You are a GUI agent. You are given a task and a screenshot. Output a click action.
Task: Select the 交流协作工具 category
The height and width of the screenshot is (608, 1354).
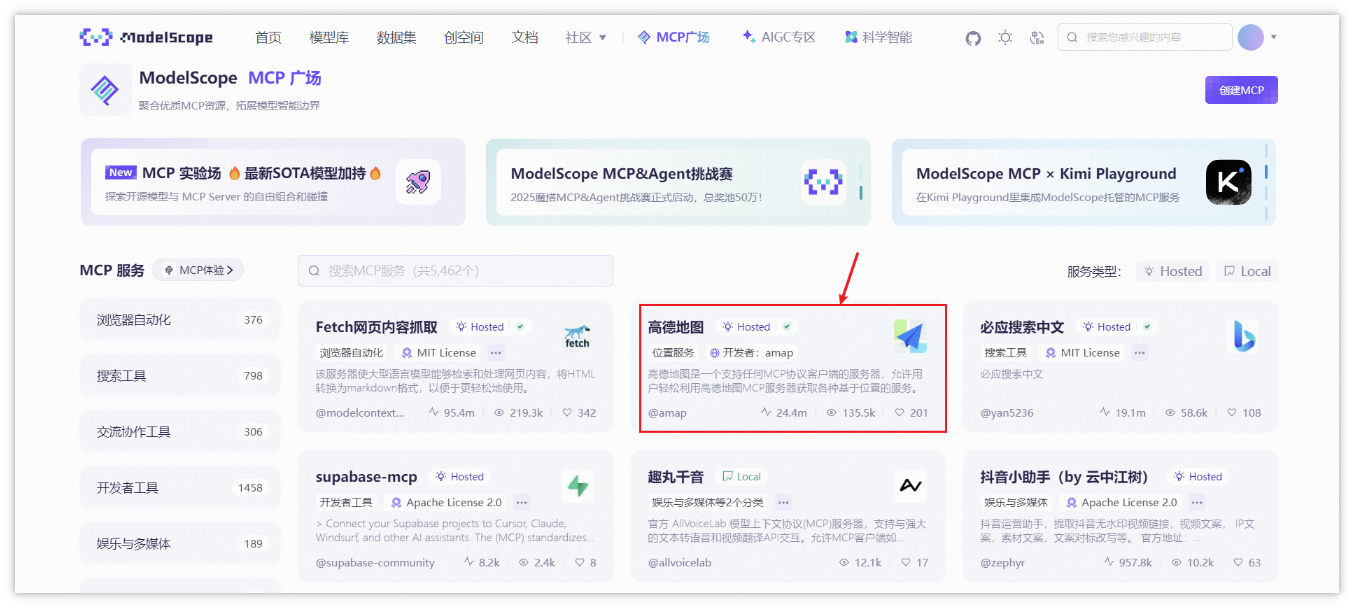point(179,432)
